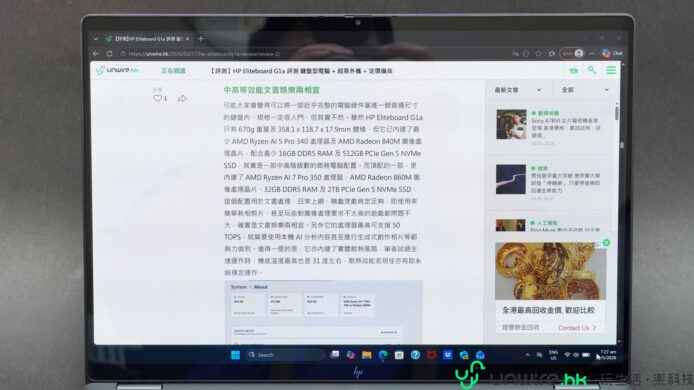Open Microsoft Store from the taskbar

point(399,355)
